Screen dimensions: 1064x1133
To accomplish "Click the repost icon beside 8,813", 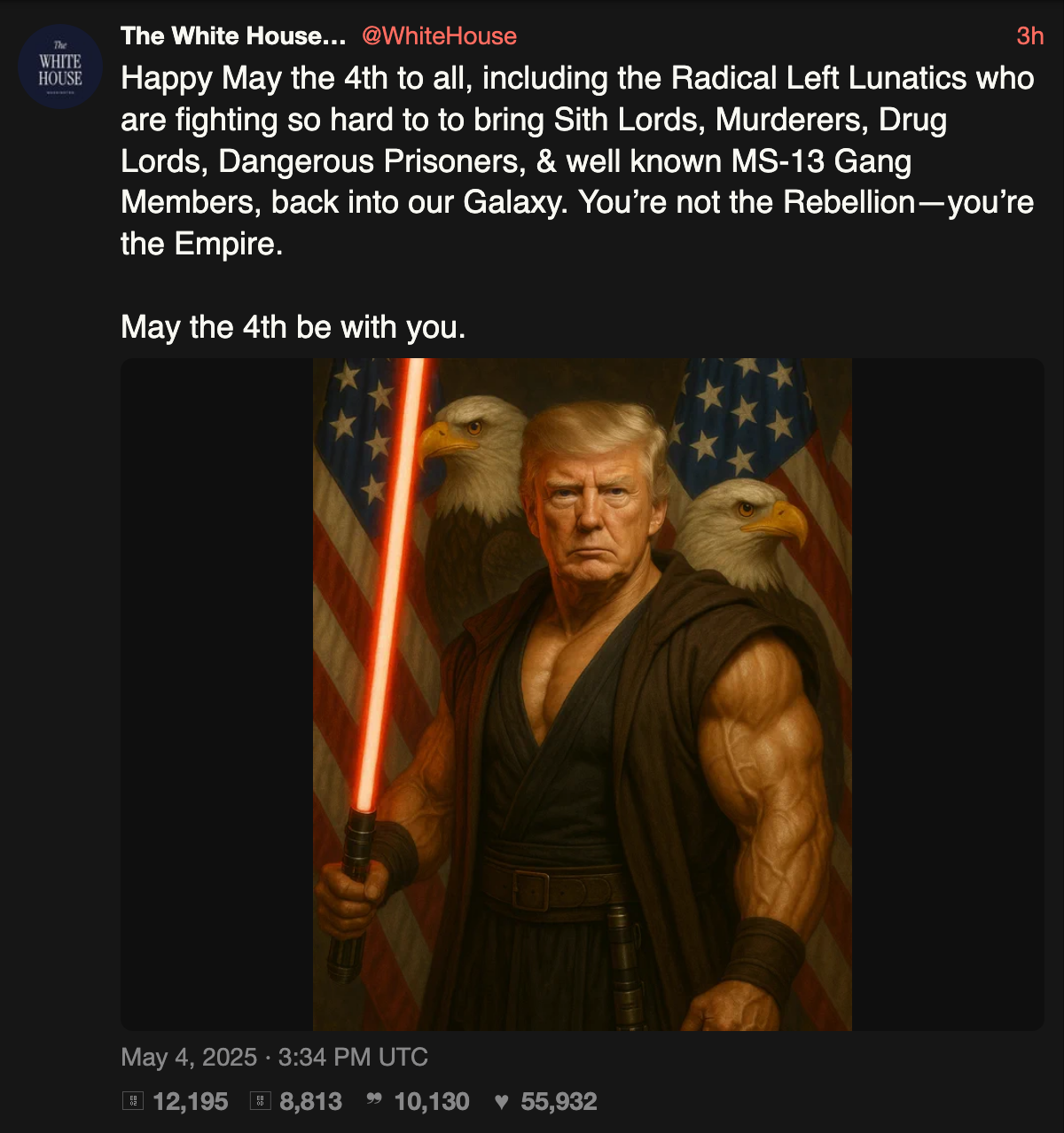I will click(x=260, y=1101).
